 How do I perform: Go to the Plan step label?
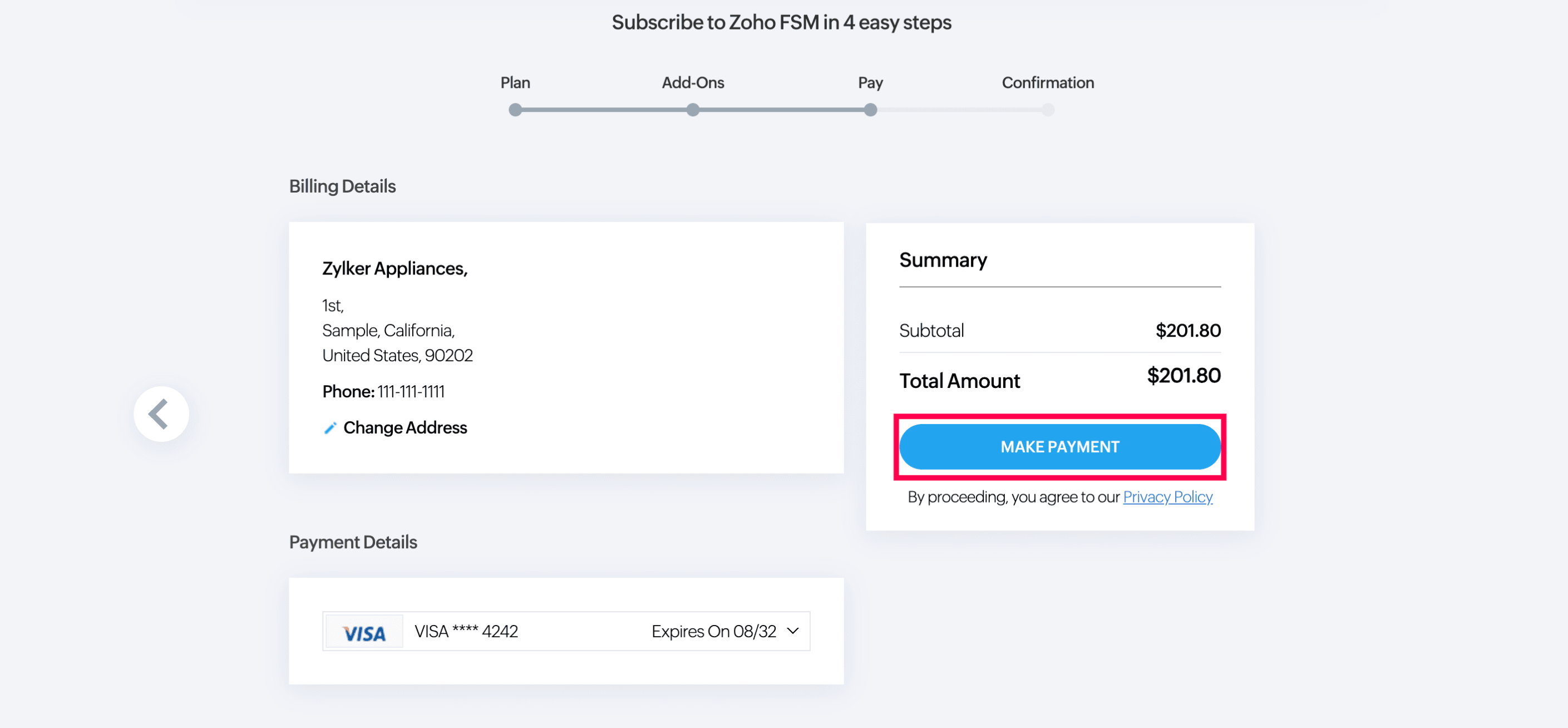[x=515, y=83]
